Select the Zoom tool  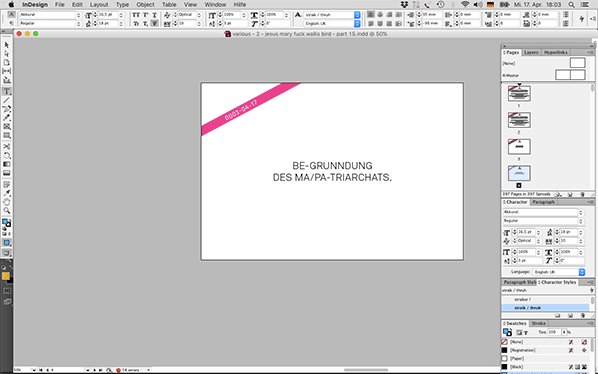click(6, 211)
